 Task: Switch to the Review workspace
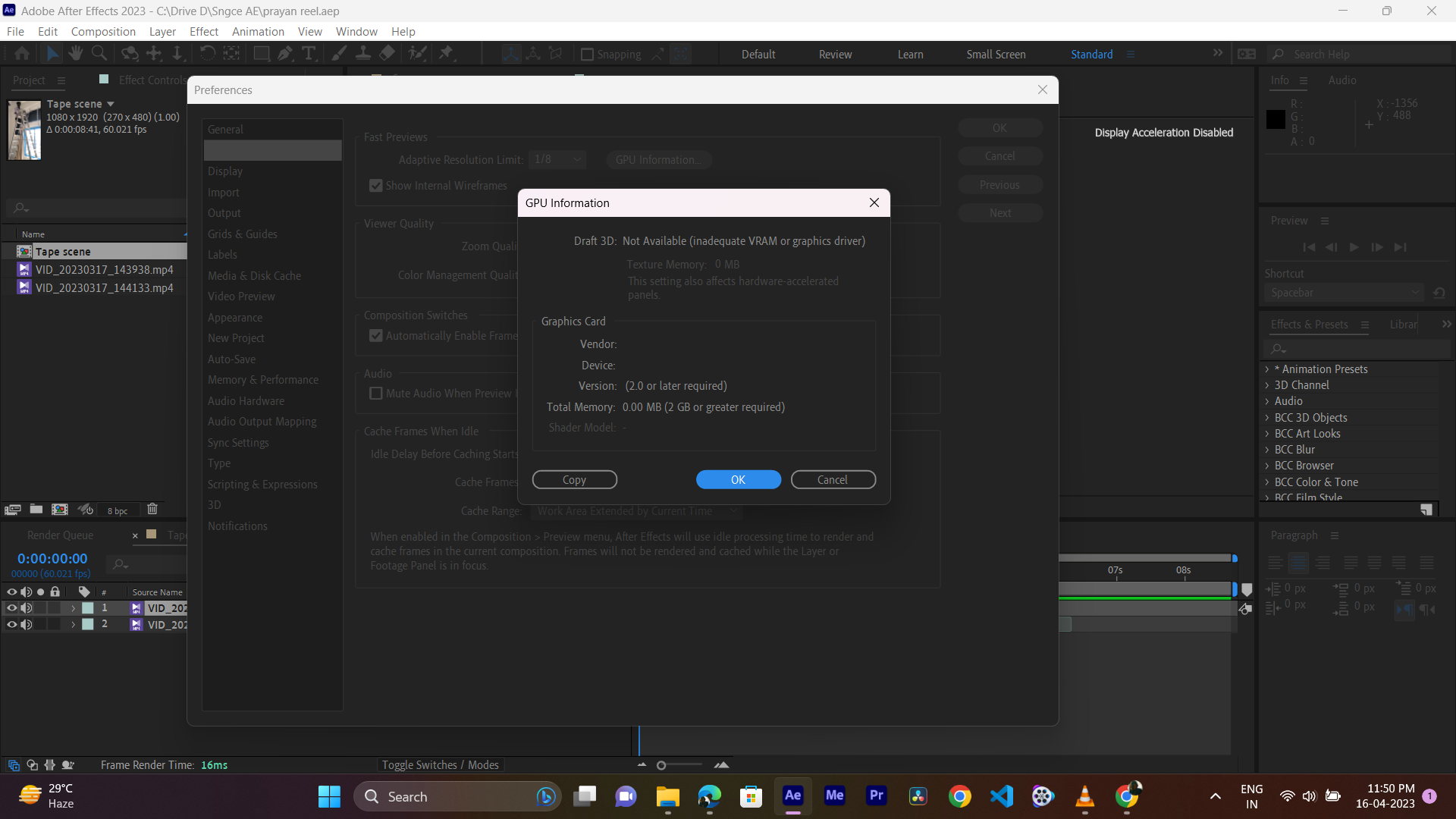835,54
